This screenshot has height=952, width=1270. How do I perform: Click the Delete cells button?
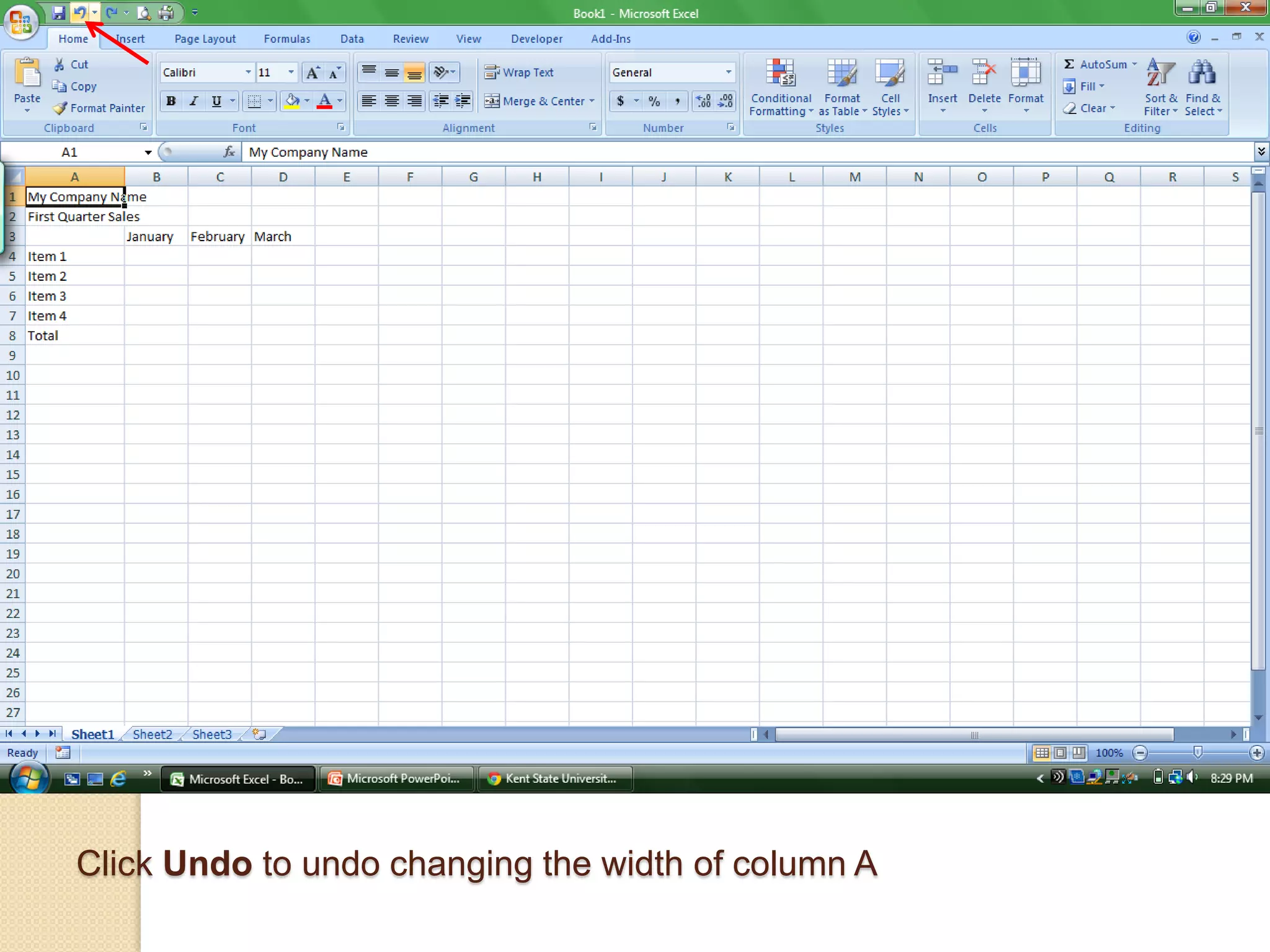[984, 87]
